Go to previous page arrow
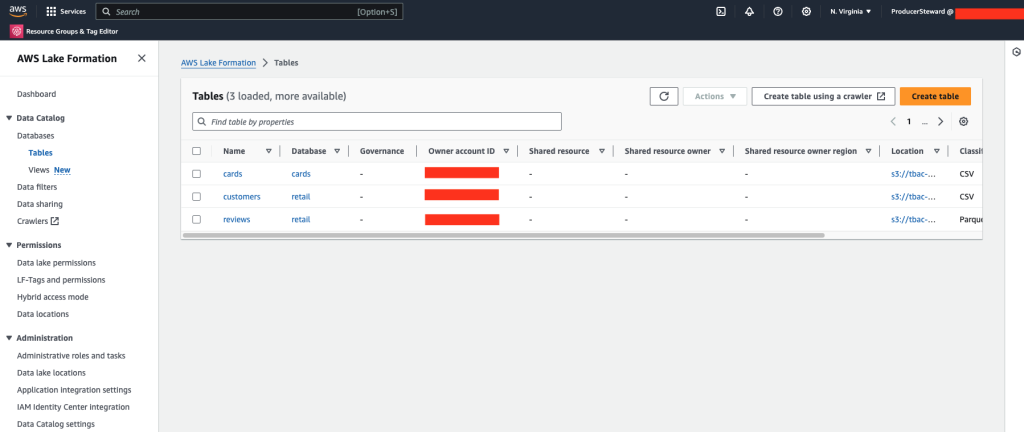Image resolution: width=1024 pixels, height=432 pixels. pos(893,121)
